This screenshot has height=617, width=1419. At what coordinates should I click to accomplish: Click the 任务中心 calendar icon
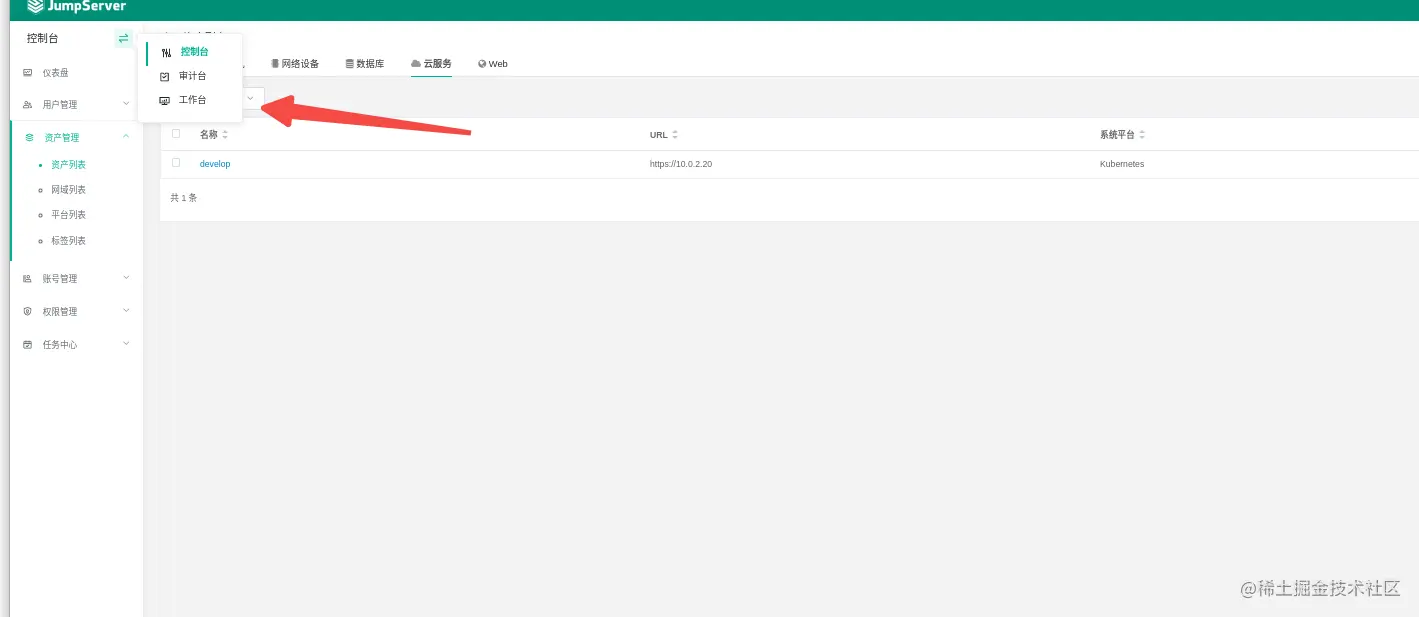click(28, 345)
